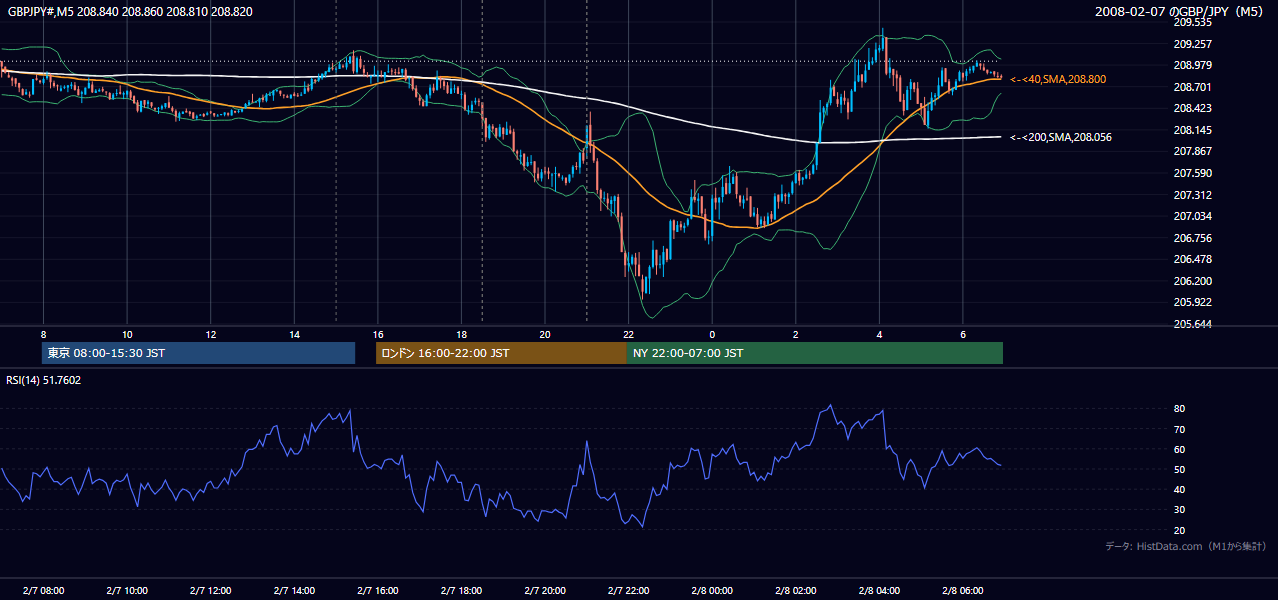Select the ロンドン 16:00-22:00 JST session bar

(501, 353)
